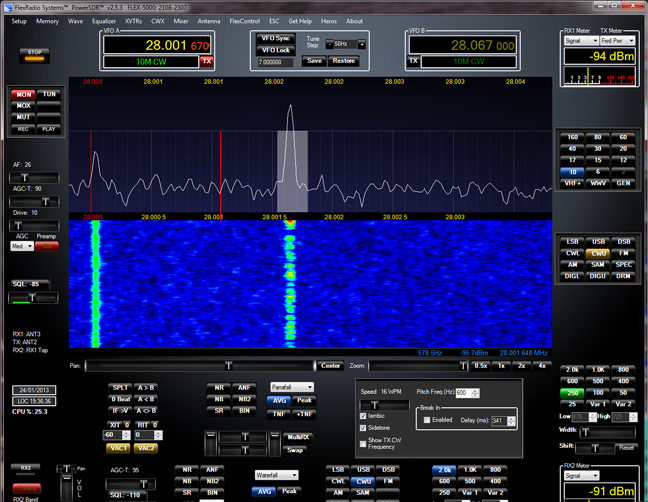Viewport: 648px width, 502px height.
Task: Add a notch with +TNF button
Action: 304,414
